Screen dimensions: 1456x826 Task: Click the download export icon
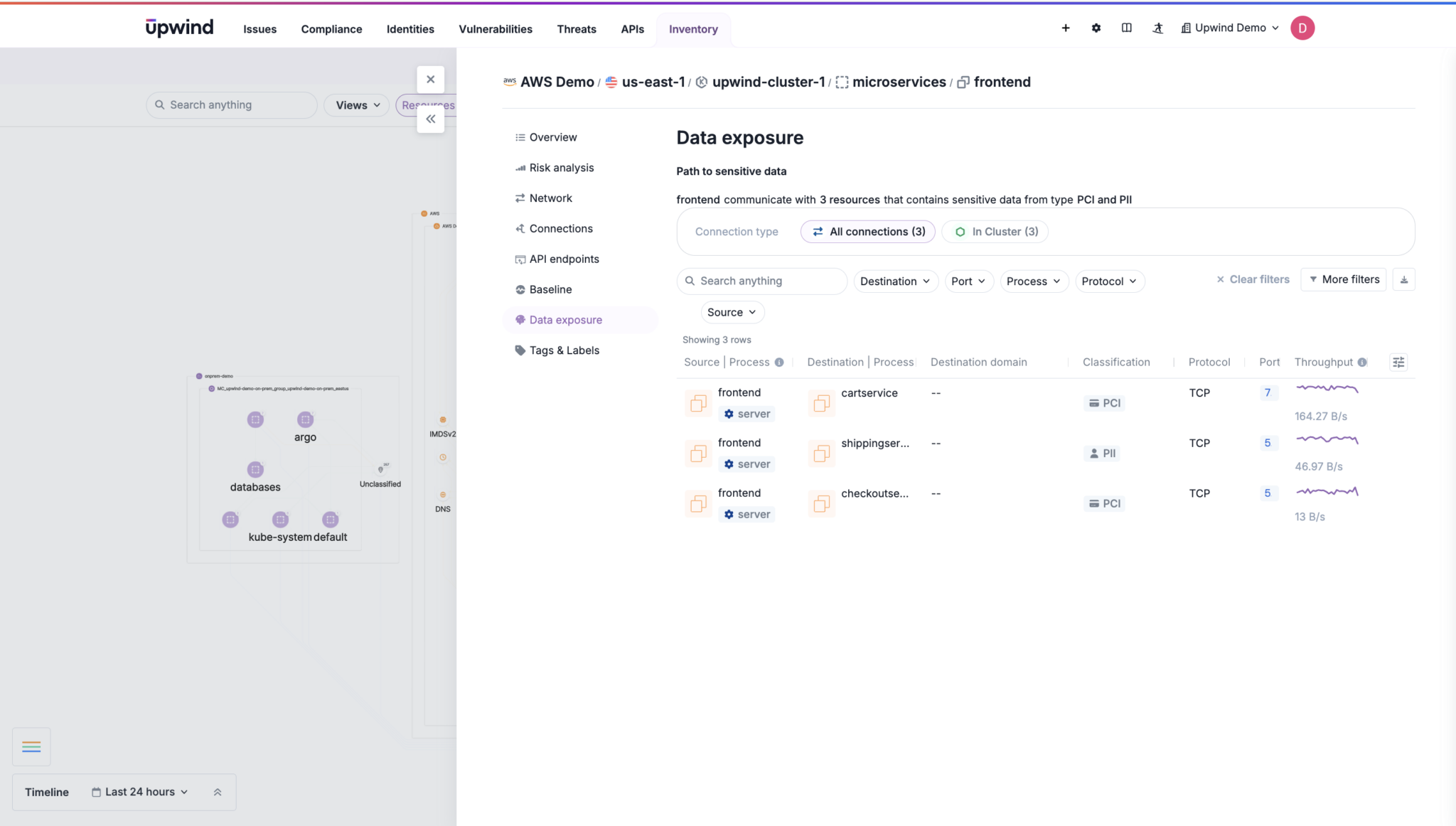coord(1403,280)
